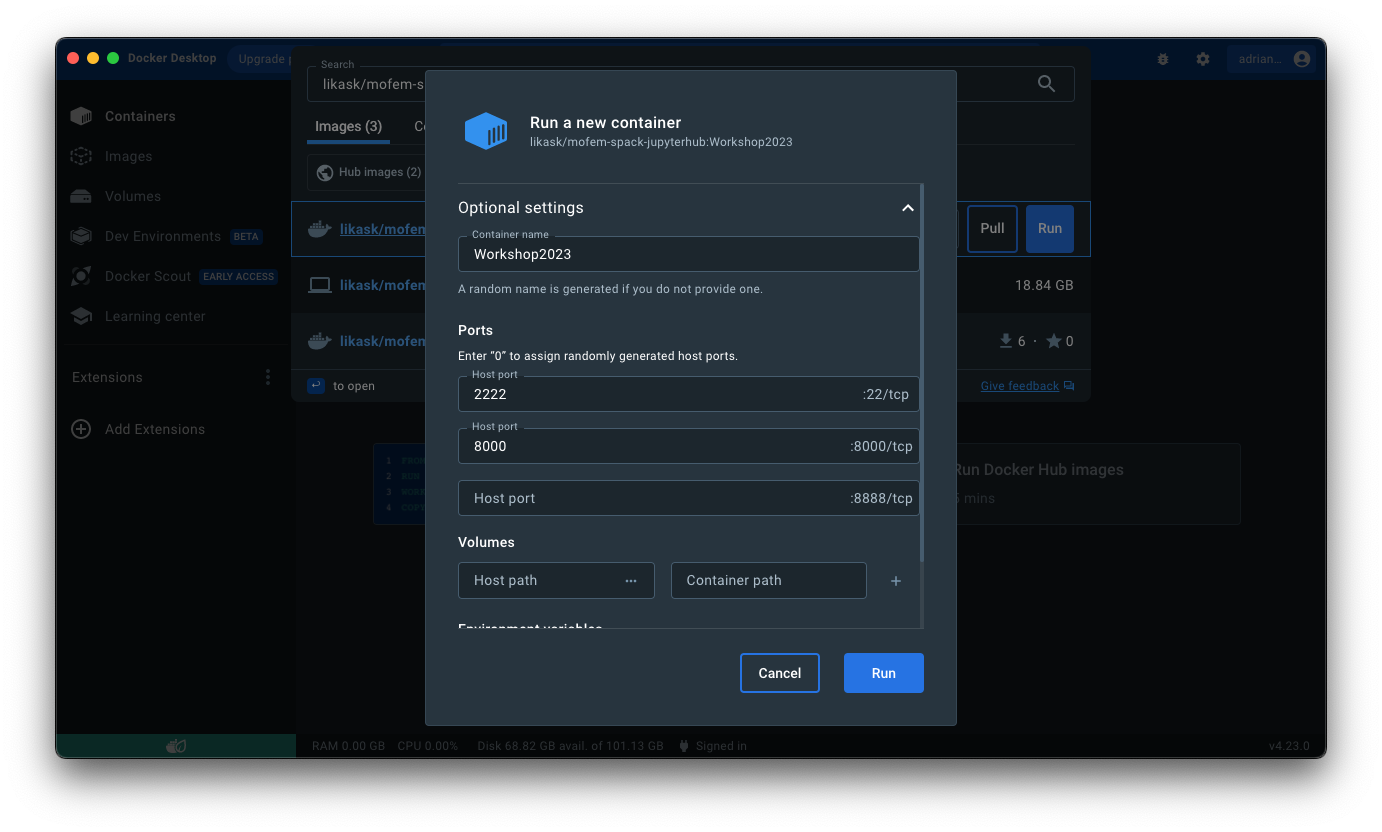The height and width of the screenshot is (832, 1382).
Task: Open the Extensions overflow menu
Action: click(x=267, y=377)
